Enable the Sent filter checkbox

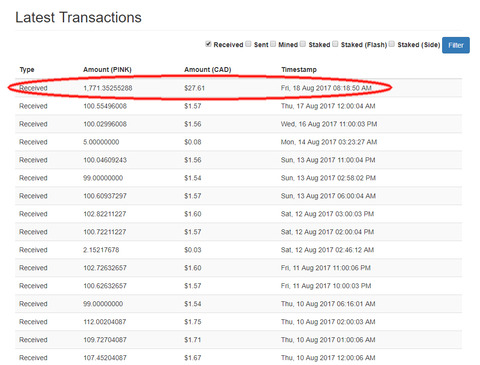248,44
